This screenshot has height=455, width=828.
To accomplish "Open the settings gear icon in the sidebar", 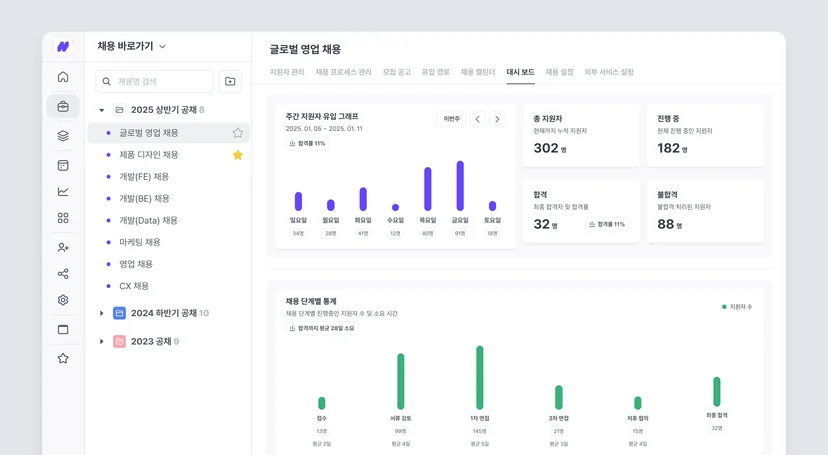I will (x=63, y=300).
